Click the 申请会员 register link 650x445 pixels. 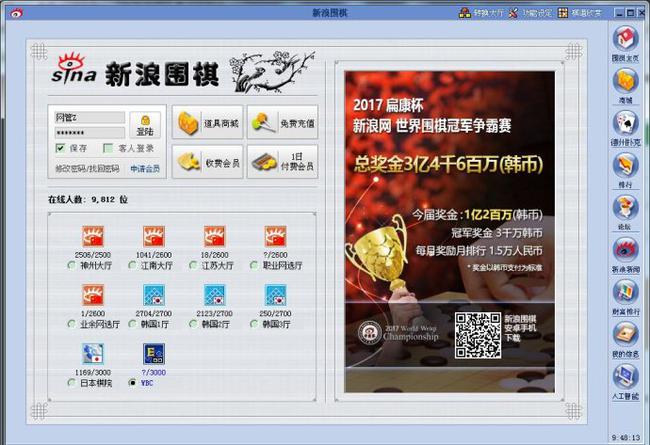click(145, 169)
